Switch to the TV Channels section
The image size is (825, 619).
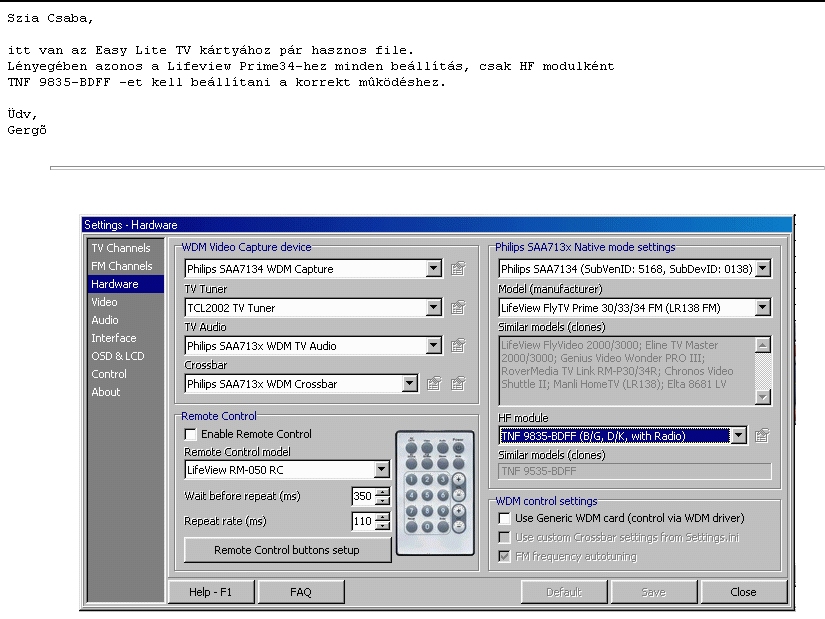point(121,248)
